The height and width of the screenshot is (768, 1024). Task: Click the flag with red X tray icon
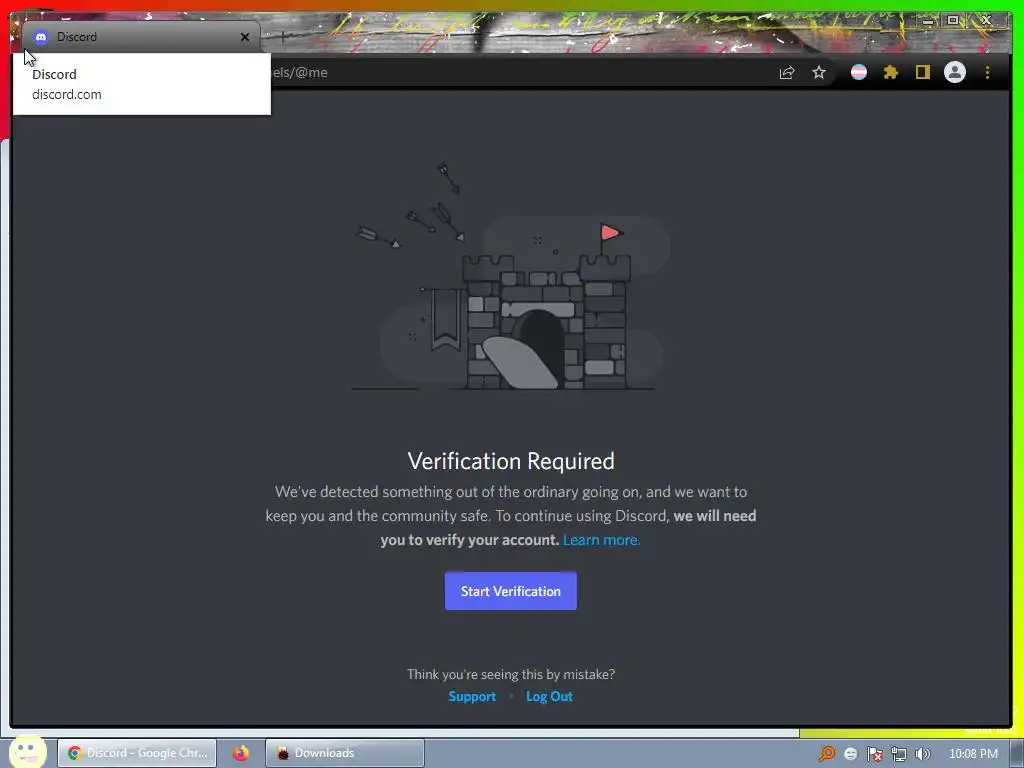tap(874, 754)
